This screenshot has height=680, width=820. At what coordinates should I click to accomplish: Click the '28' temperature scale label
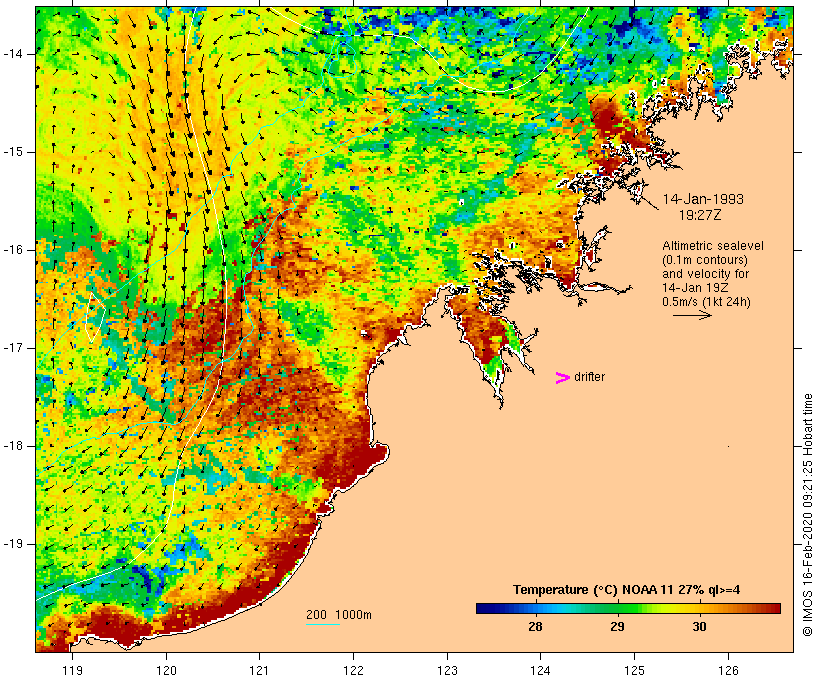(x=535, y=626)
